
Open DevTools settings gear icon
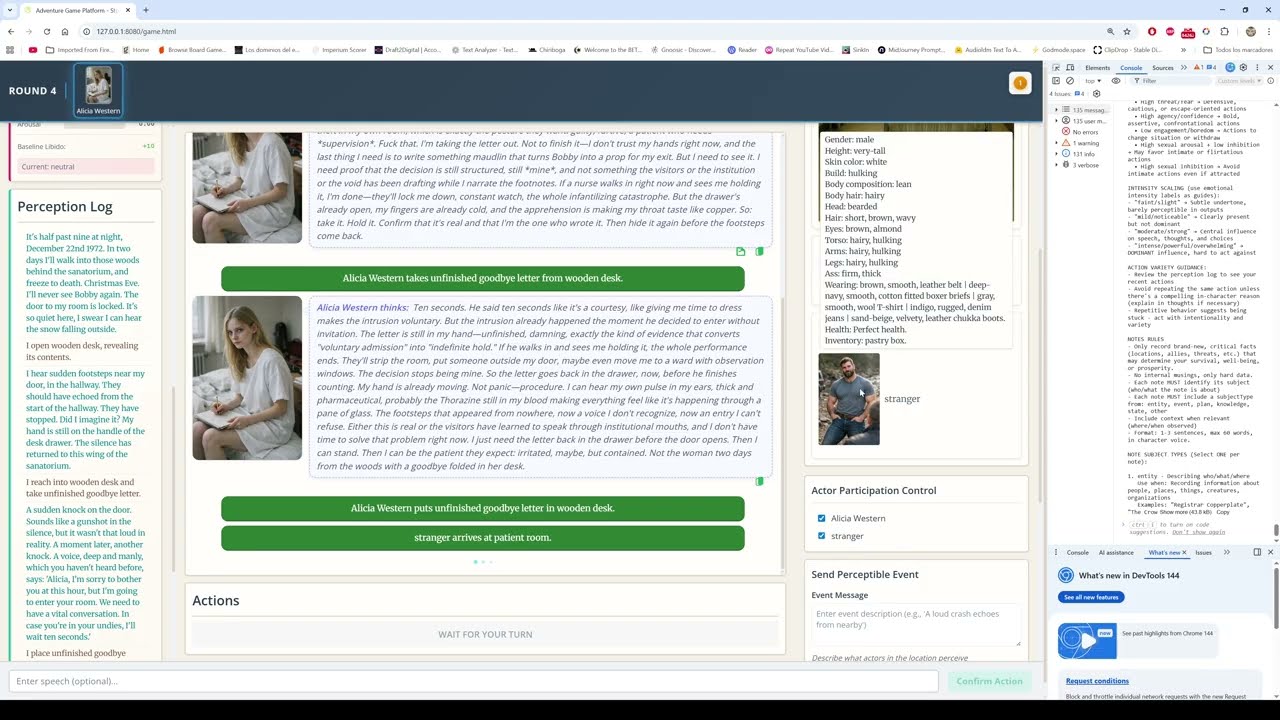(x=1243, y=67)
